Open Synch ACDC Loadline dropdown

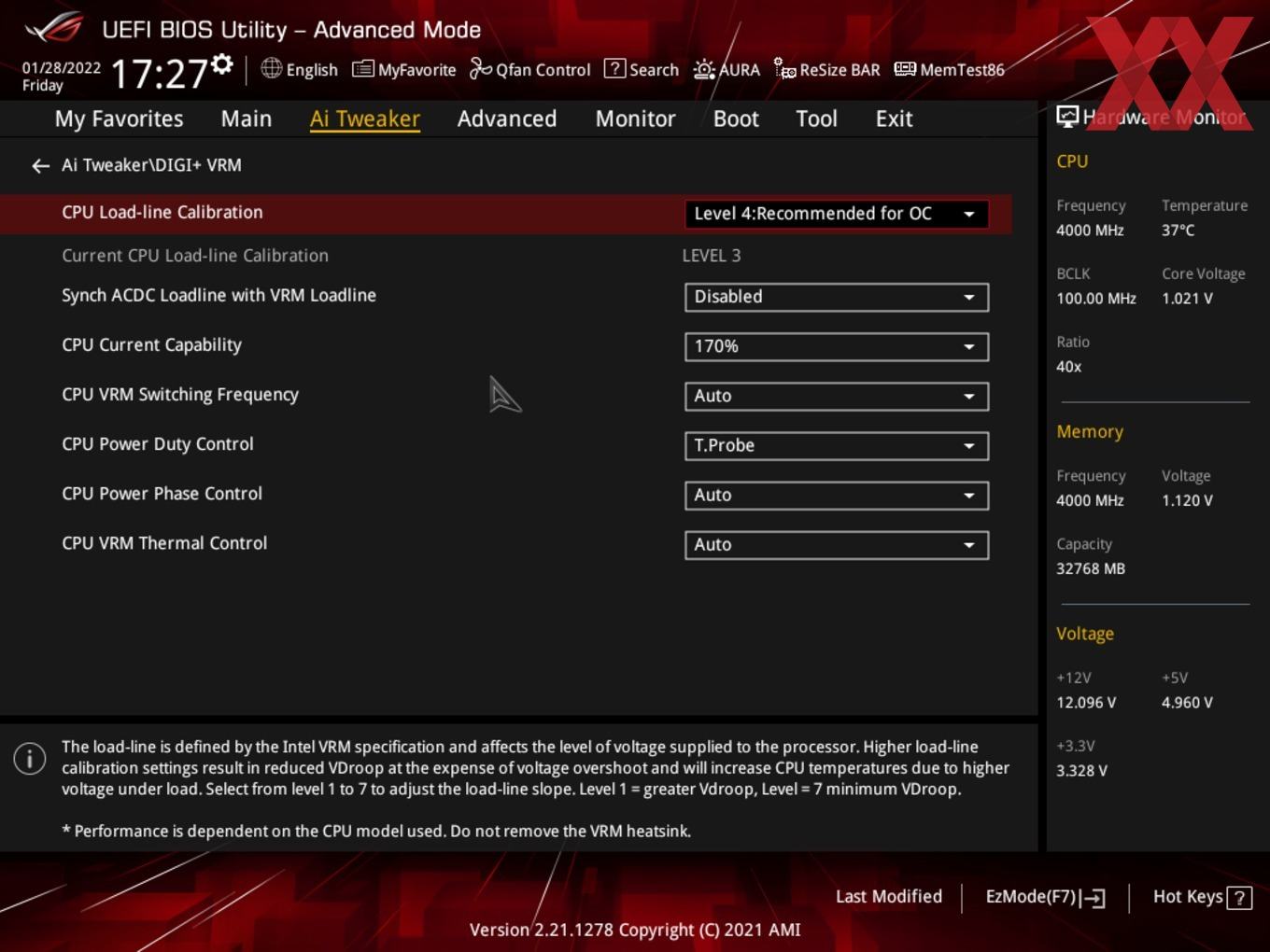coord(837,297)
